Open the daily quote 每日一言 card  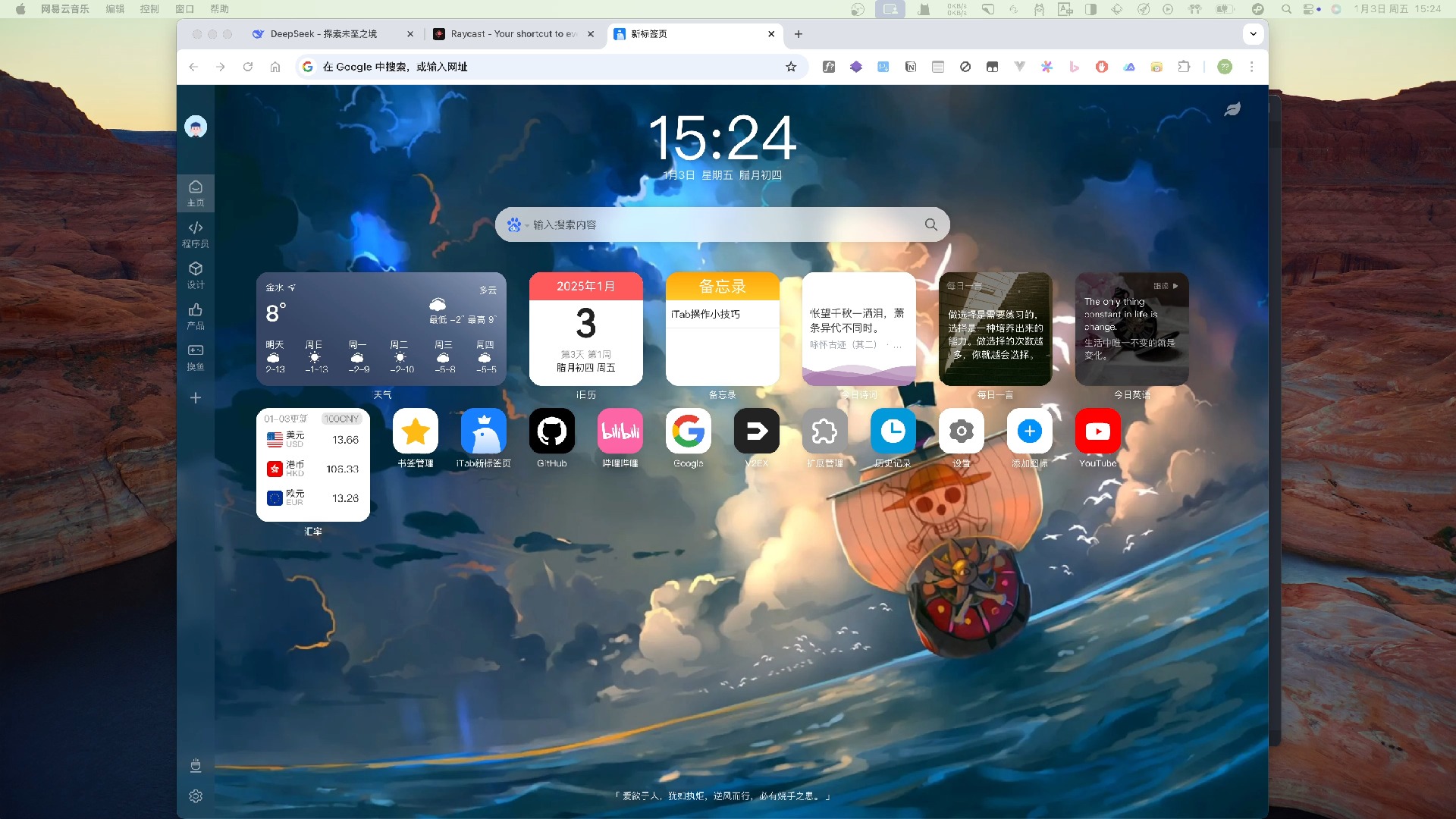[x=996, y=329]
